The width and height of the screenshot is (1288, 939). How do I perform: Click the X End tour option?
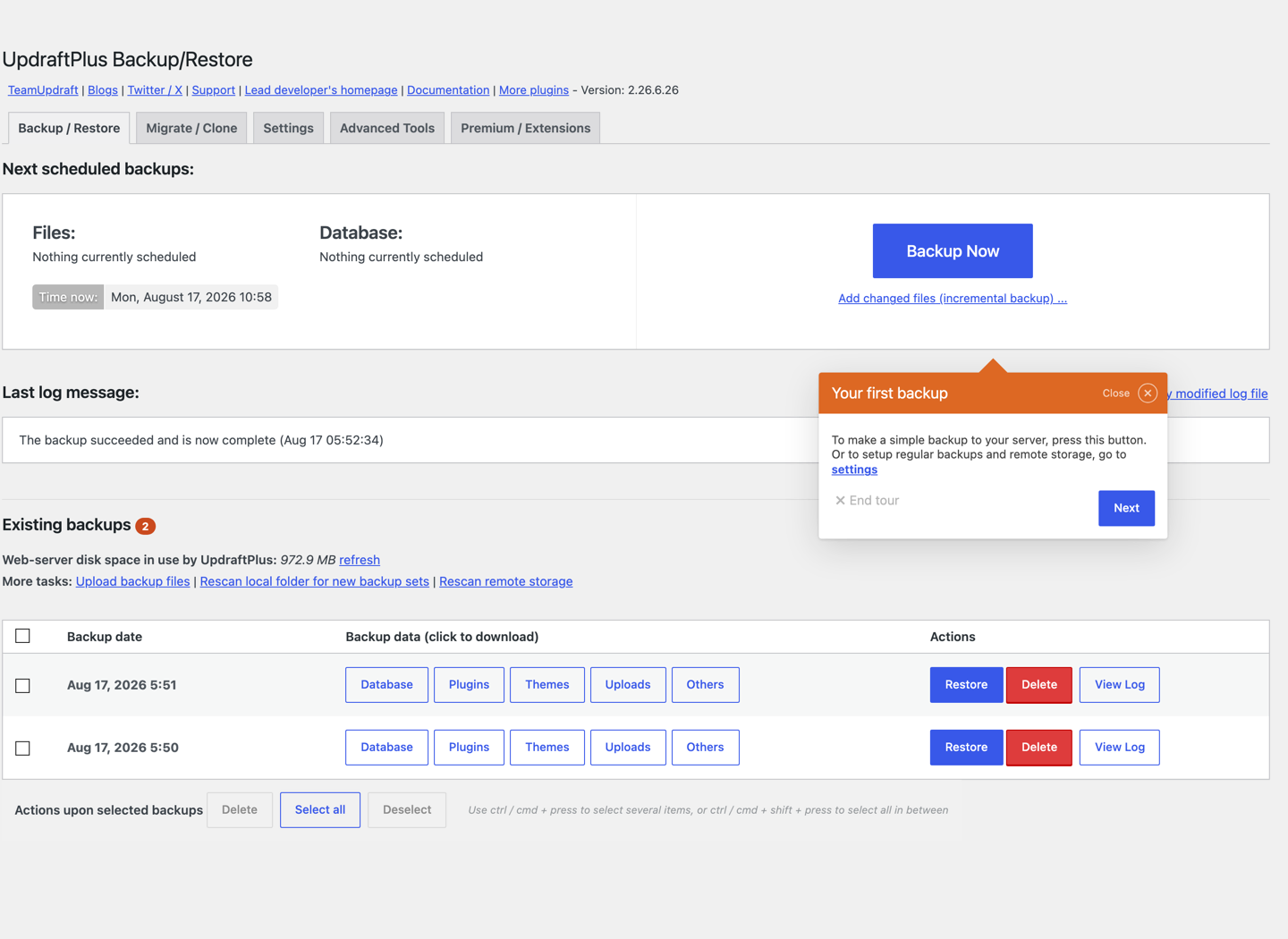867,501
